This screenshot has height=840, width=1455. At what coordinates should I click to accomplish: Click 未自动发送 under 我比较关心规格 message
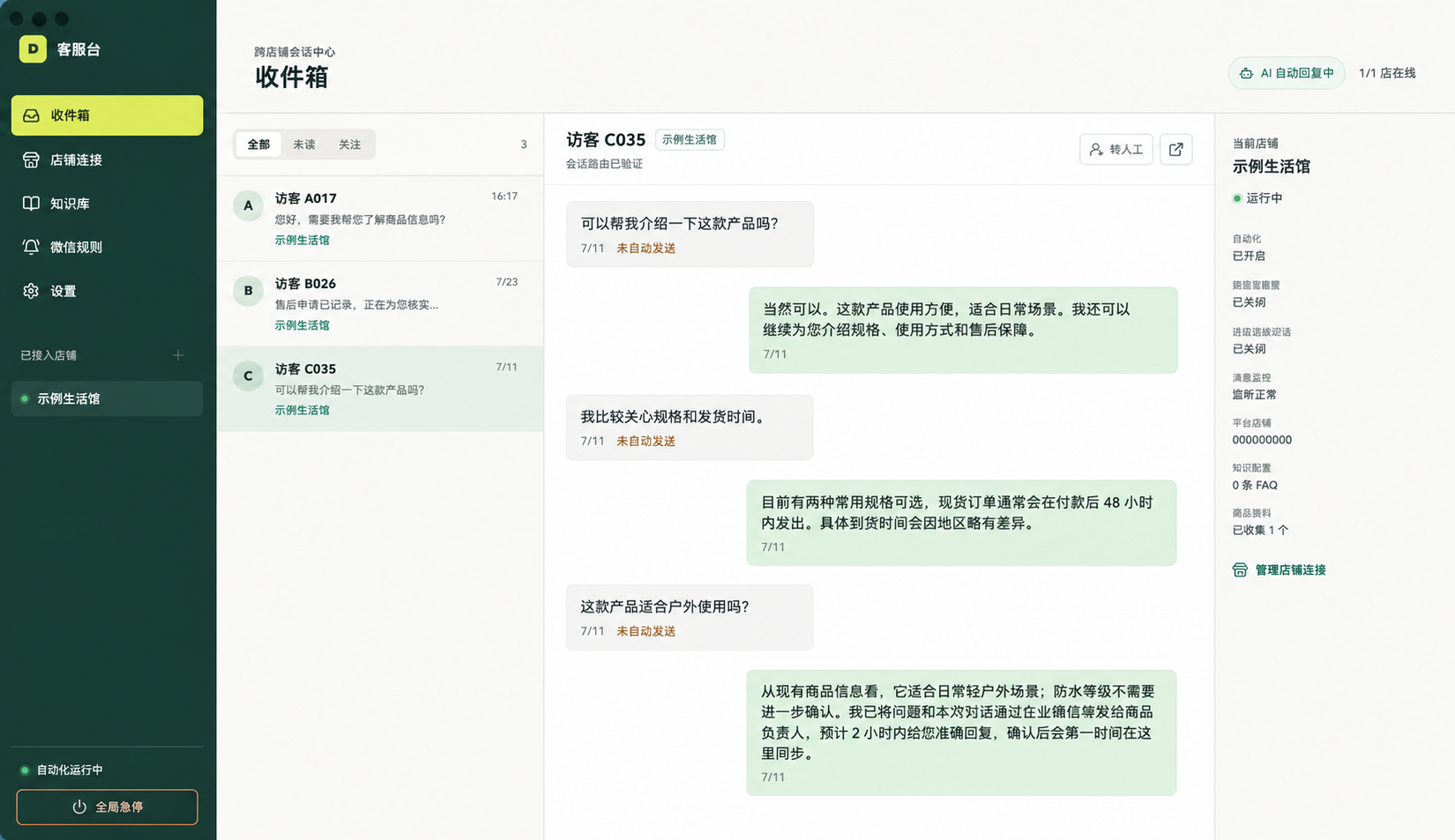(645, 442)
